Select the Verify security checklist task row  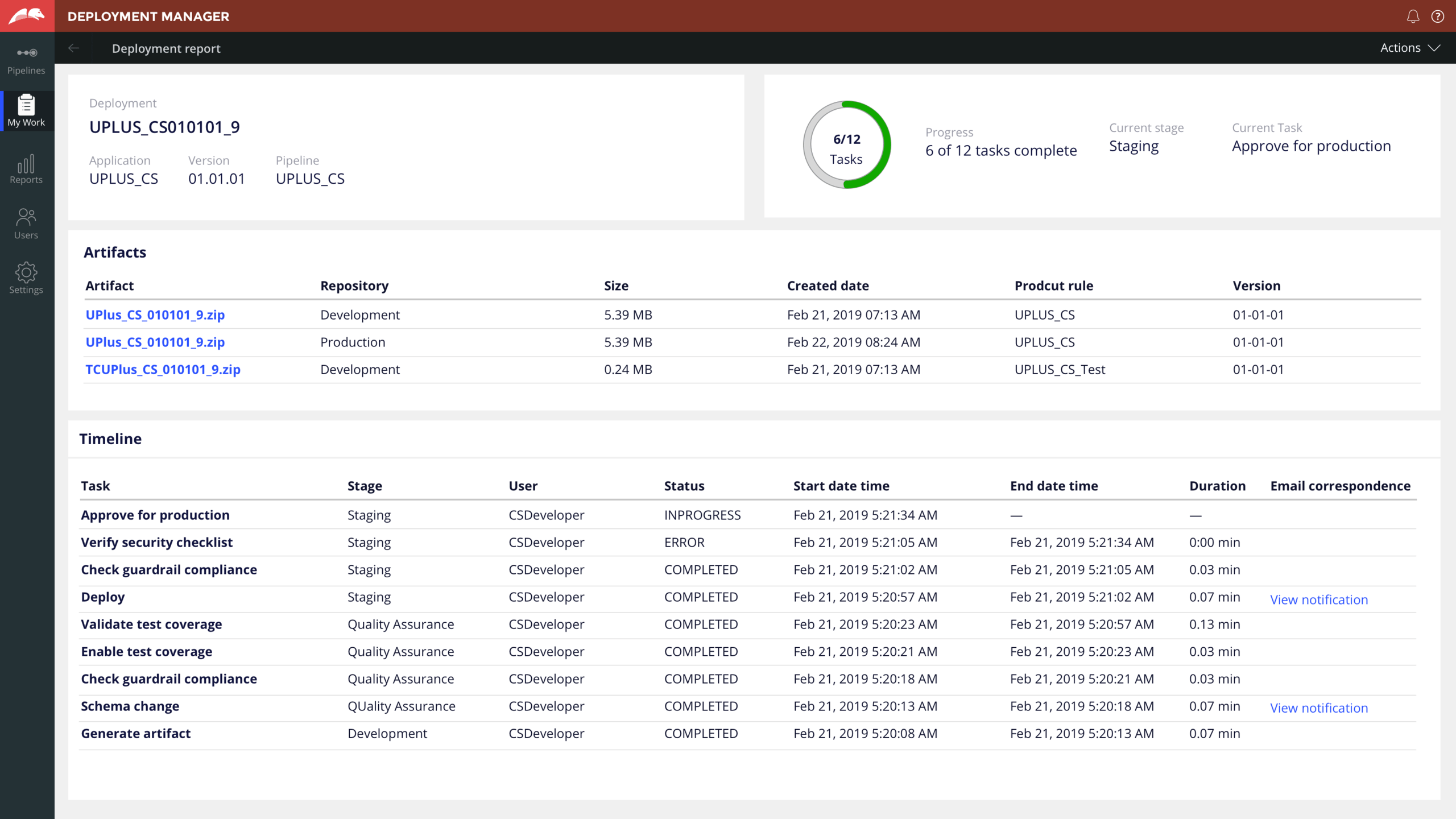[x=156, y=543]
